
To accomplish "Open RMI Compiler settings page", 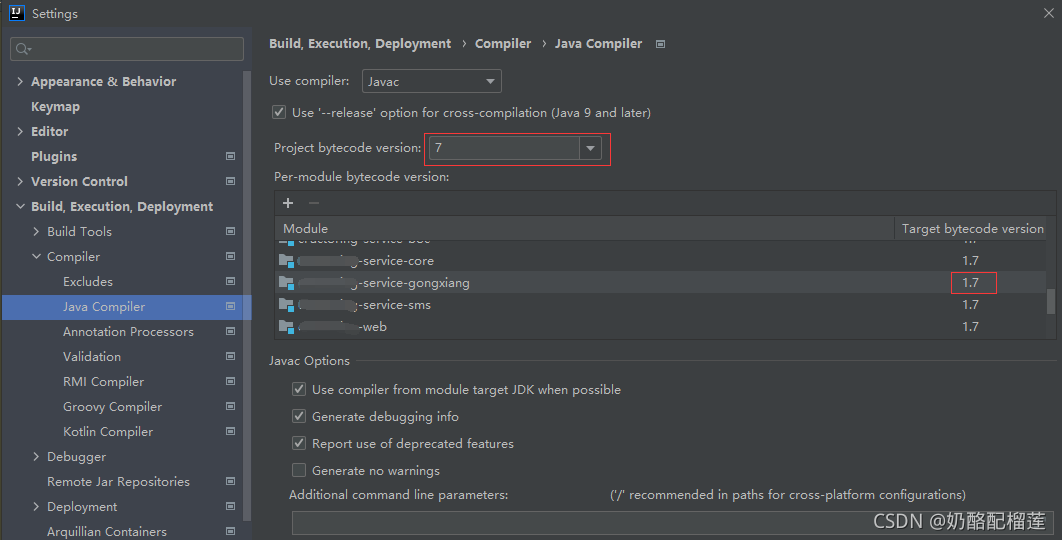I will pos(104,381).
